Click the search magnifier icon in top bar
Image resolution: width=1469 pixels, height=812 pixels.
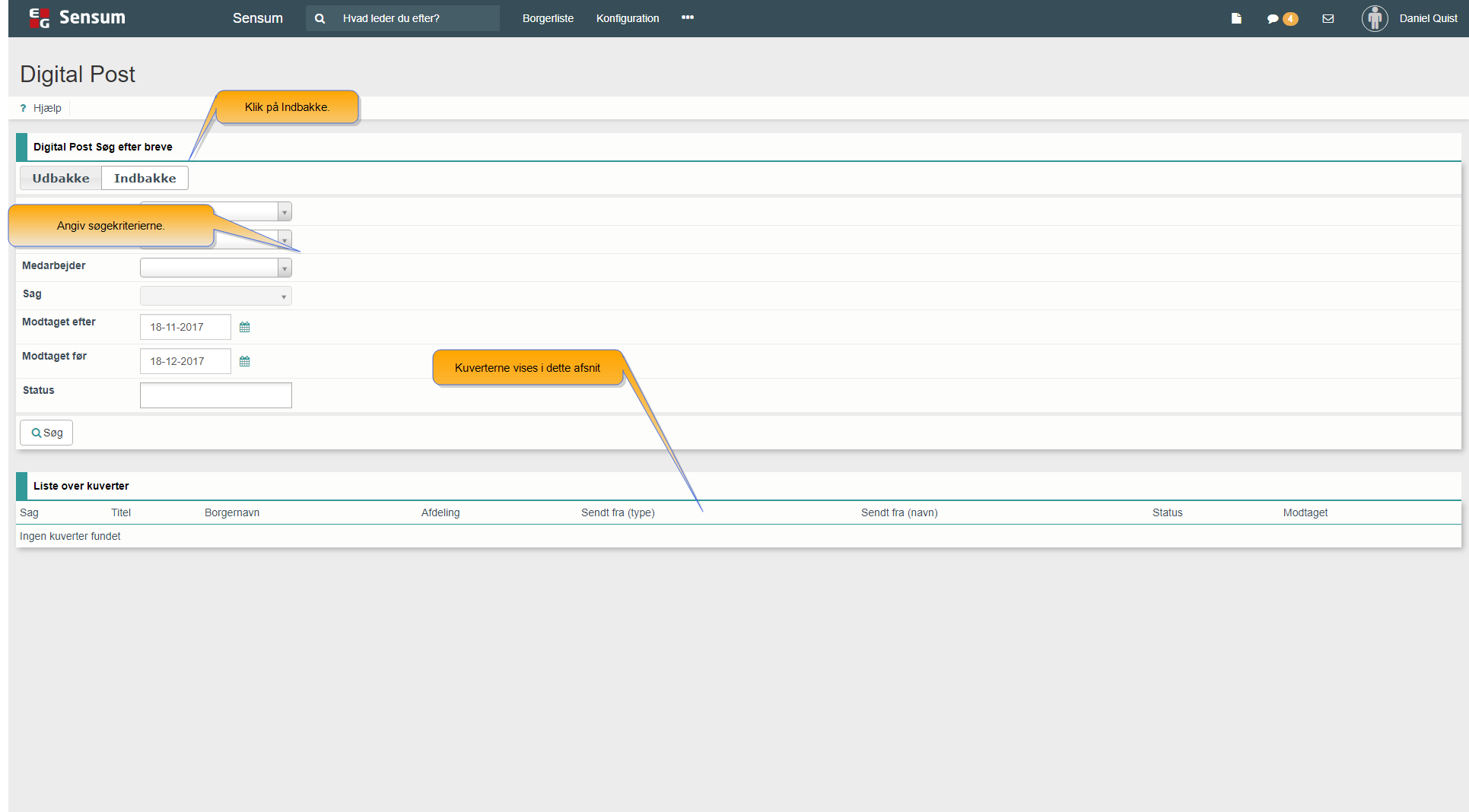click(320, 18)
